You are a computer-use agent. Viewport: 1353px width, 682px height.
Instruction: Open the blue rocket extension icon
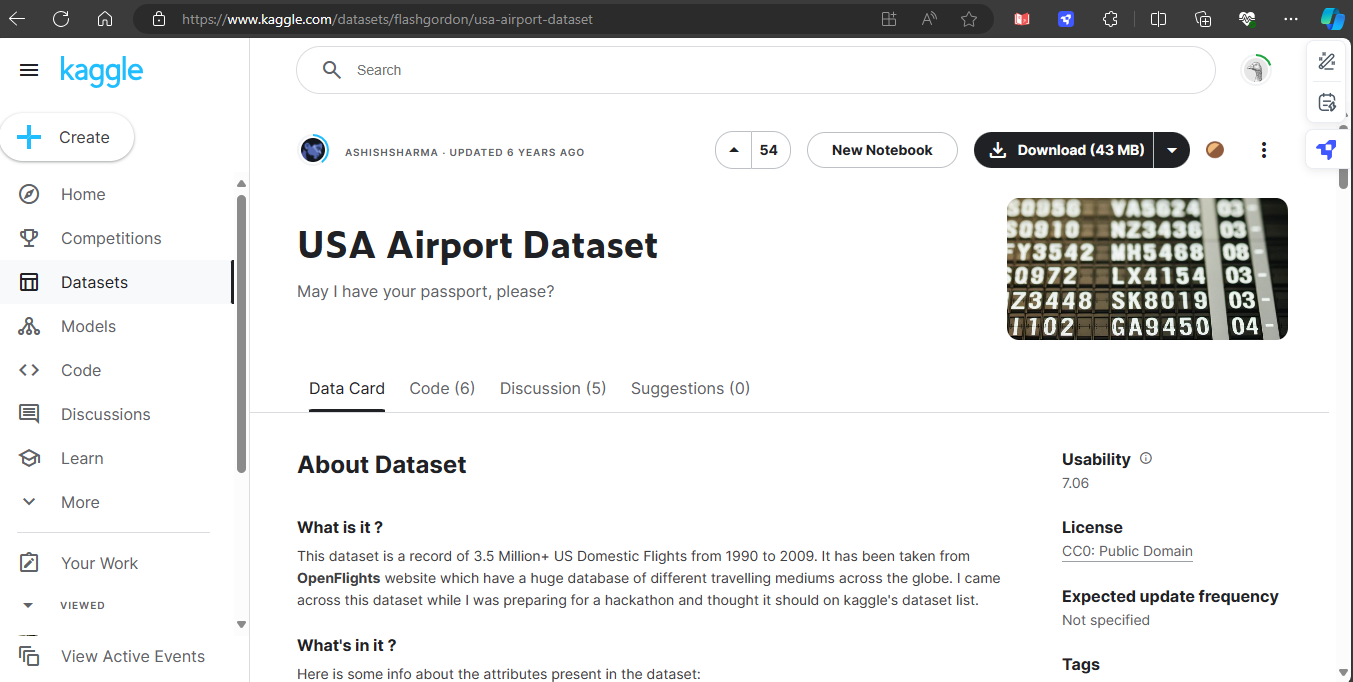click(x=1066, y=19)
